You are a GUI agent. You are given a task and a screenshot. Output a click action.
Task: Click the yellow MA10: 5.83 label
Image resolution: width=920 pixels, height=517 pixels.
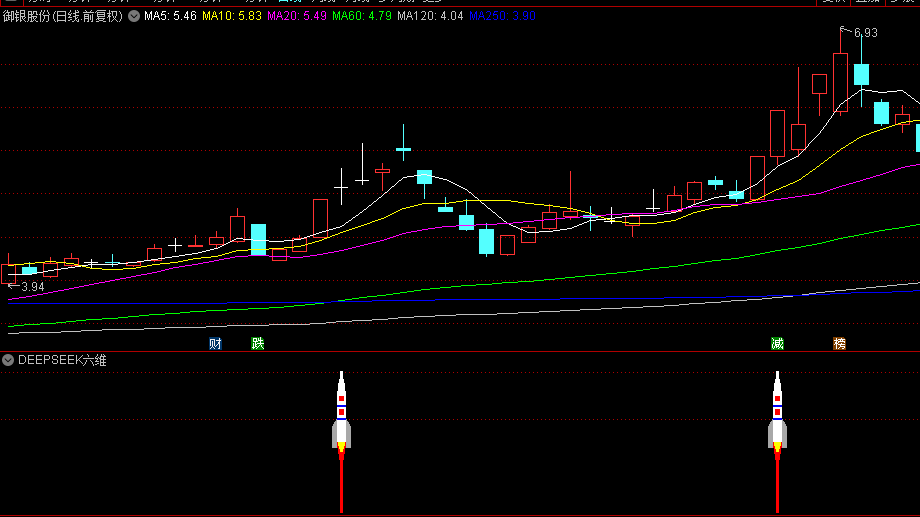232,16
